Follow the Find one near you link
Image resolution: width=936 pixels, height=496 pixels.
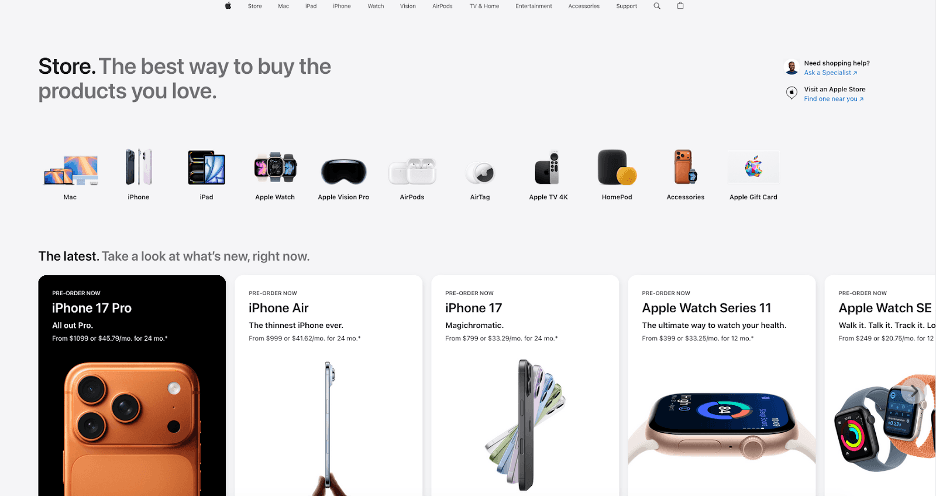pos(833,99)
